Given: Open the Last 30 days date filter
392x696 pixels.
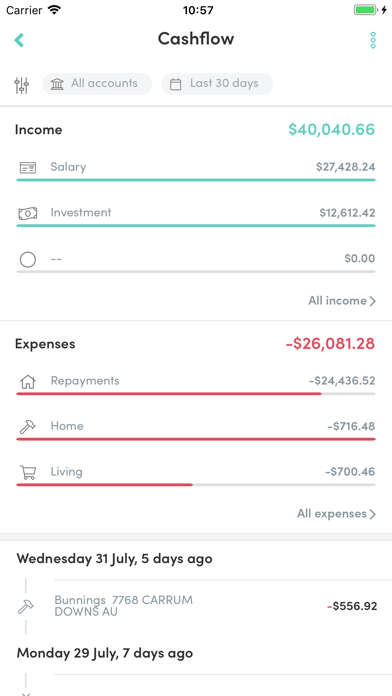Looking at the screenshot, I should 217,84.
